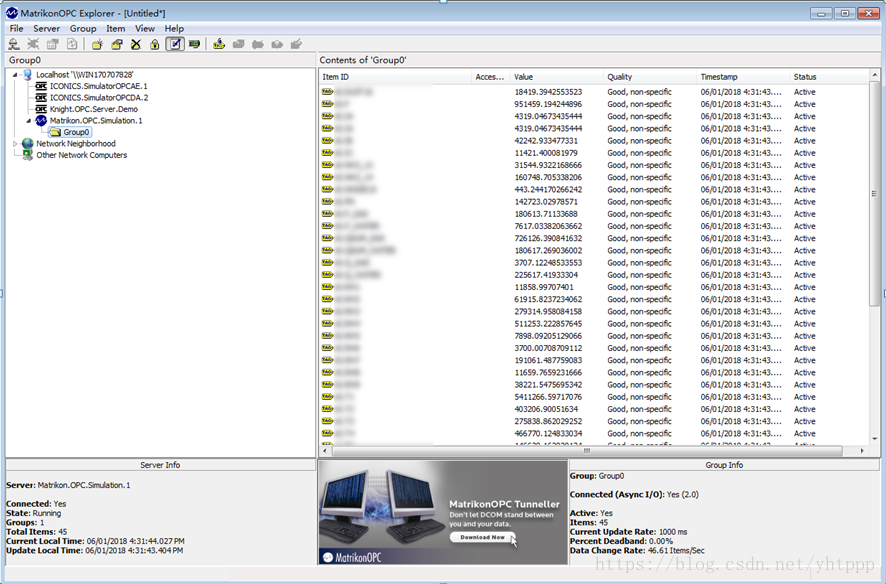Click tag icon of row valued 18419.3942553523
886x584 pixels.
(327, 91)
